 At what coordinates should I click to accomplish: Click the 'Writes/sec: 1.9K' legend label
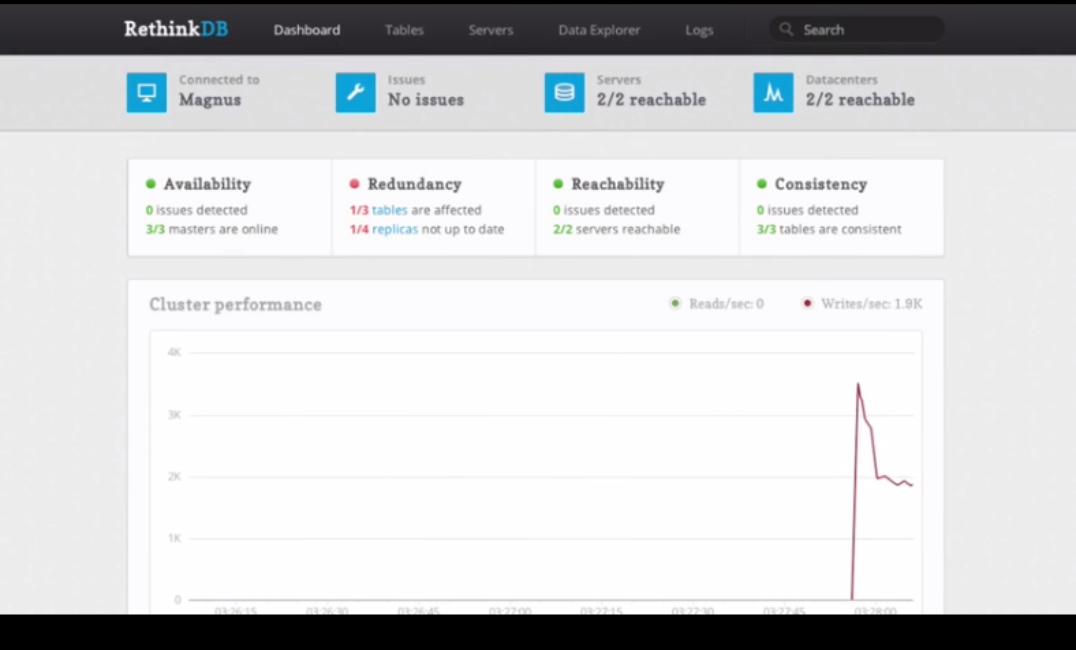click(x=872, y=303)
